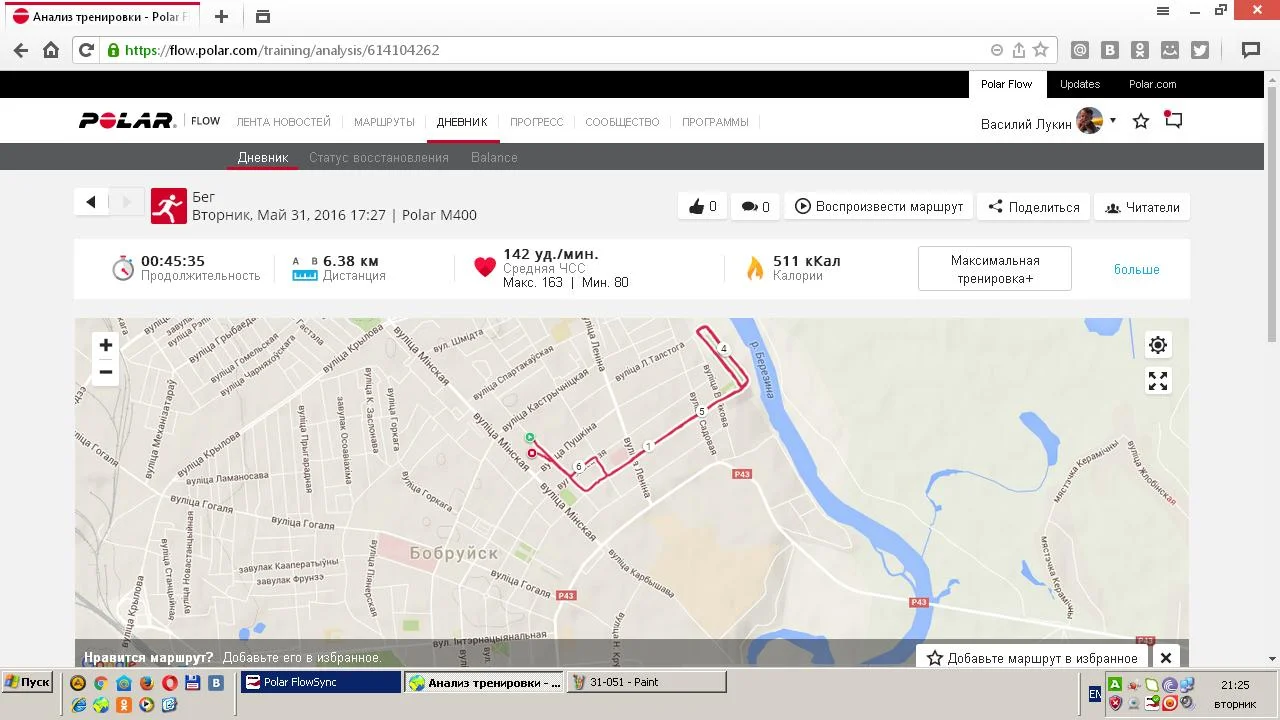
Task: Switch to Polar FlowSync taskbar window
Action: [321, 682]
